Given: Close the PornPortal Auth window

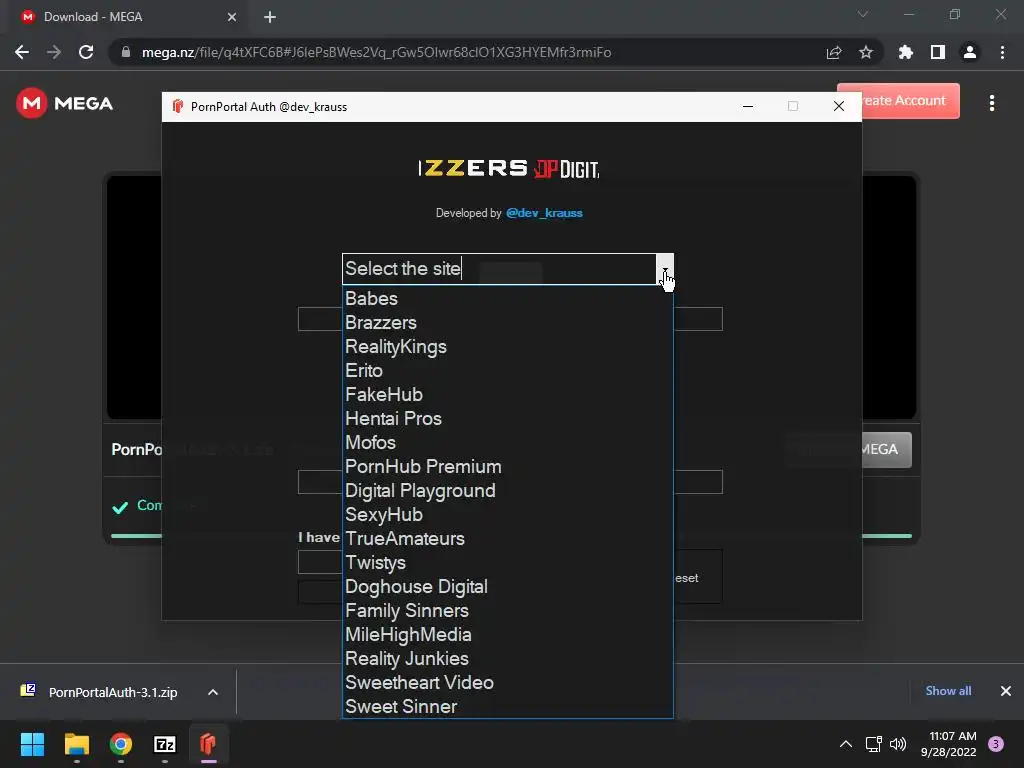Looking at the screenshot, I should pyautogui.click(x=839, y=106).
